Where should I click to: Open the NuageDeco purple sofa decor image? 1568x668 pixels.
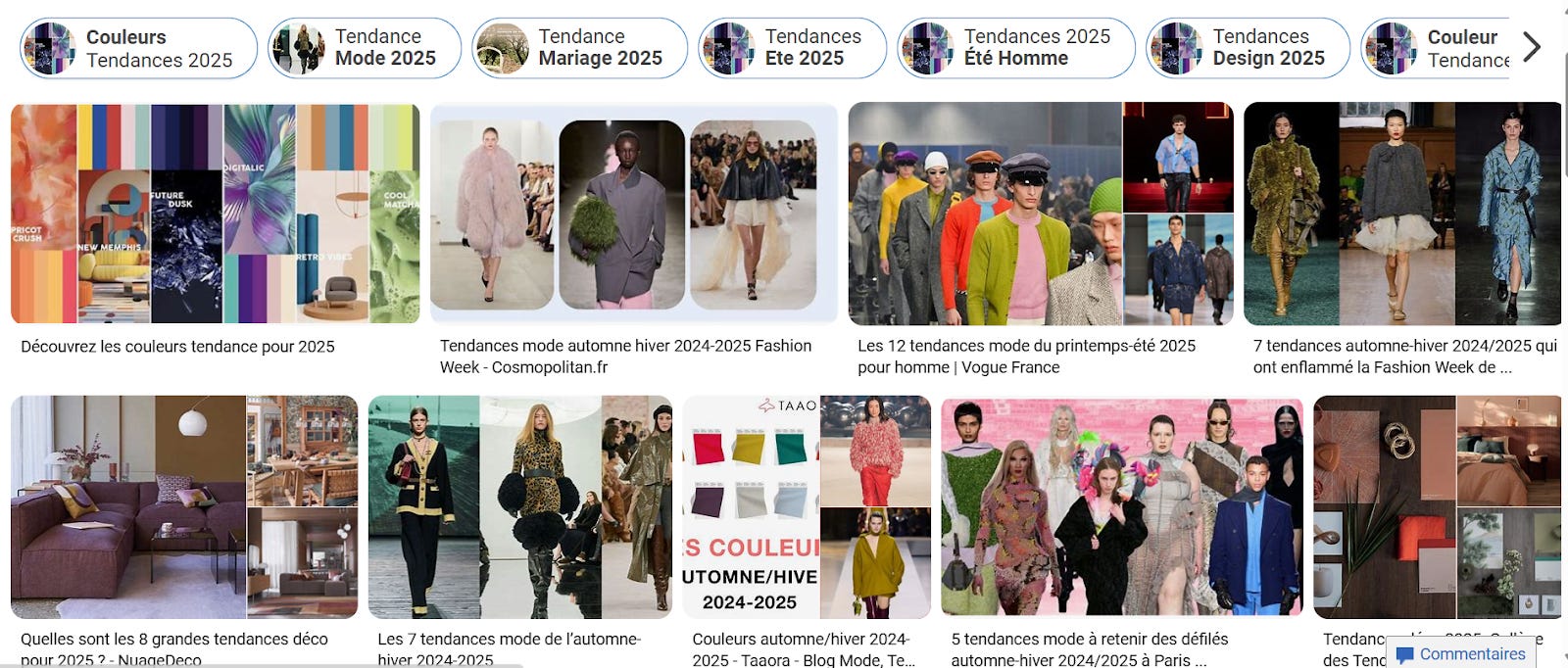184,506
